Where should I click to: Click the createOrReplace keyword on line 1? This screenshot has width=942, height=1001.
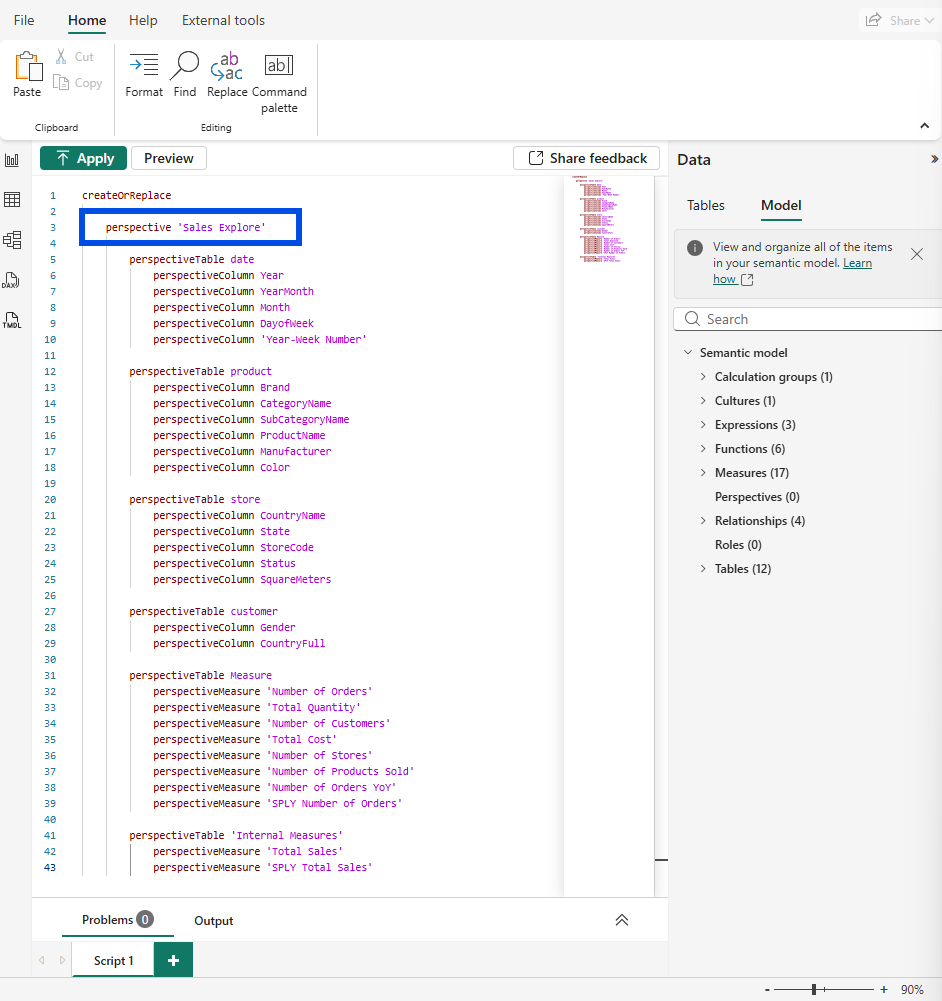tap(126, 195)
